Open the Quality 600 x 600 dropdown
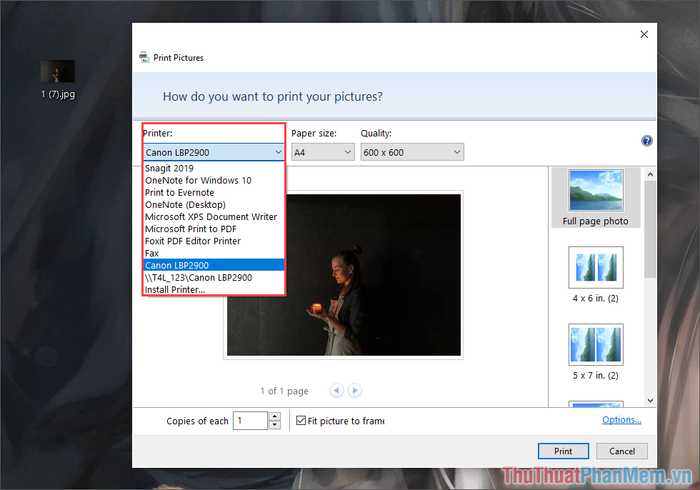Screen dimensions: 700x490 [412, 152]
